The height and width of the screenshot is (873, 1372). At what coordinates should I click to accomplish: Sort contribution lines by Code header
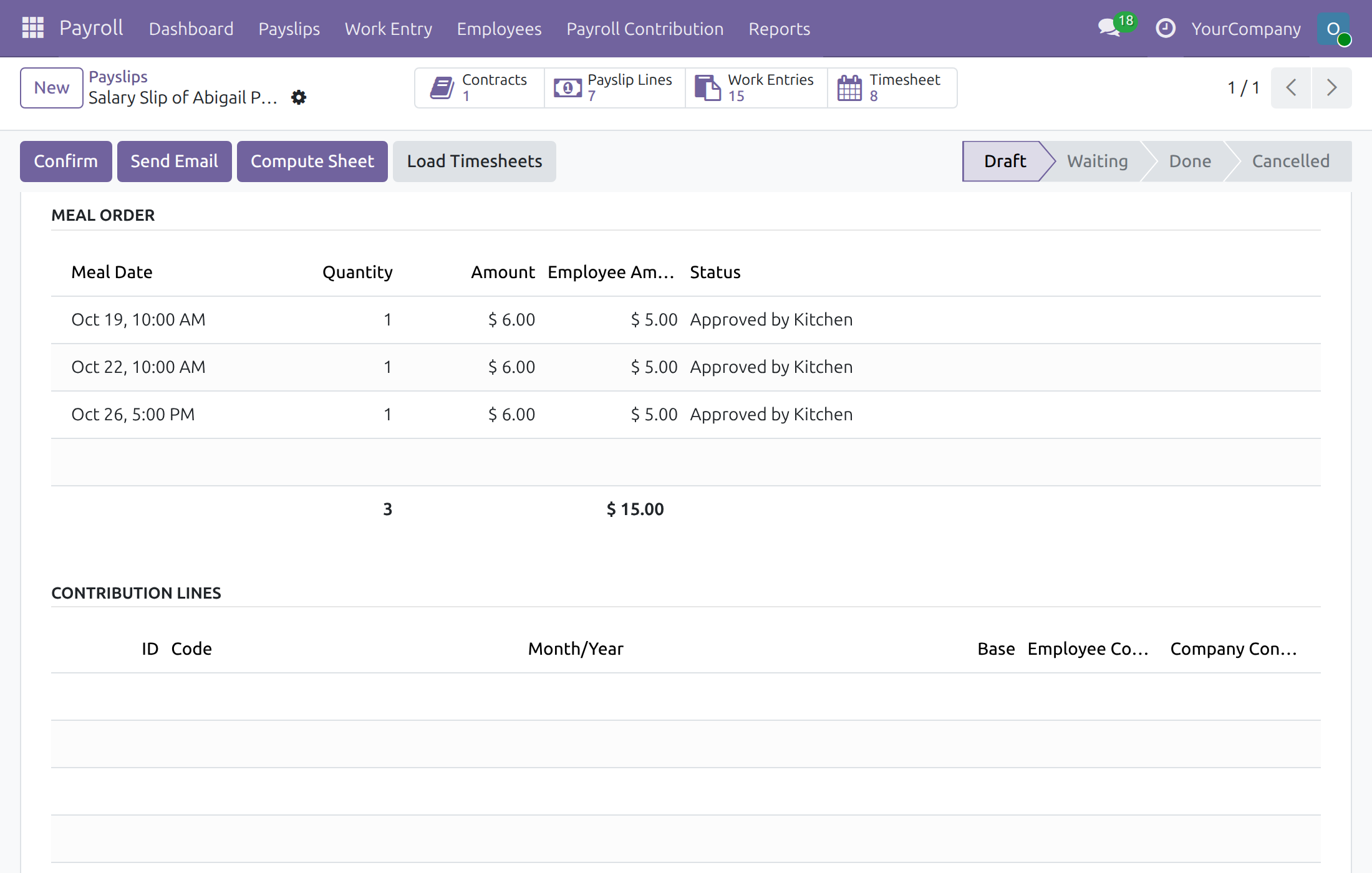pos(191,649)
